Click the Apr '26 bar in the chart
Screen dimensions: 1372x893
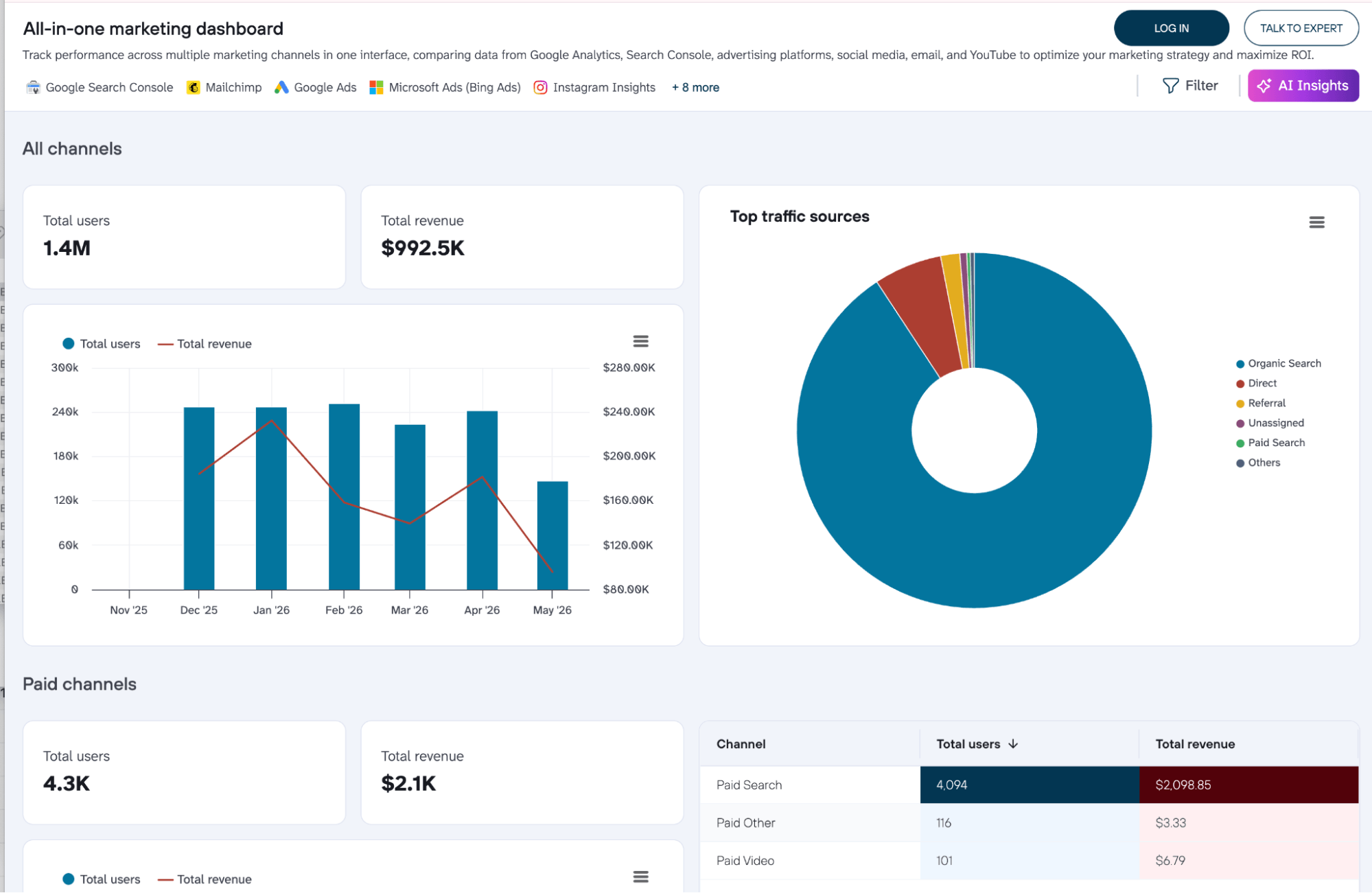click(482, 500)
